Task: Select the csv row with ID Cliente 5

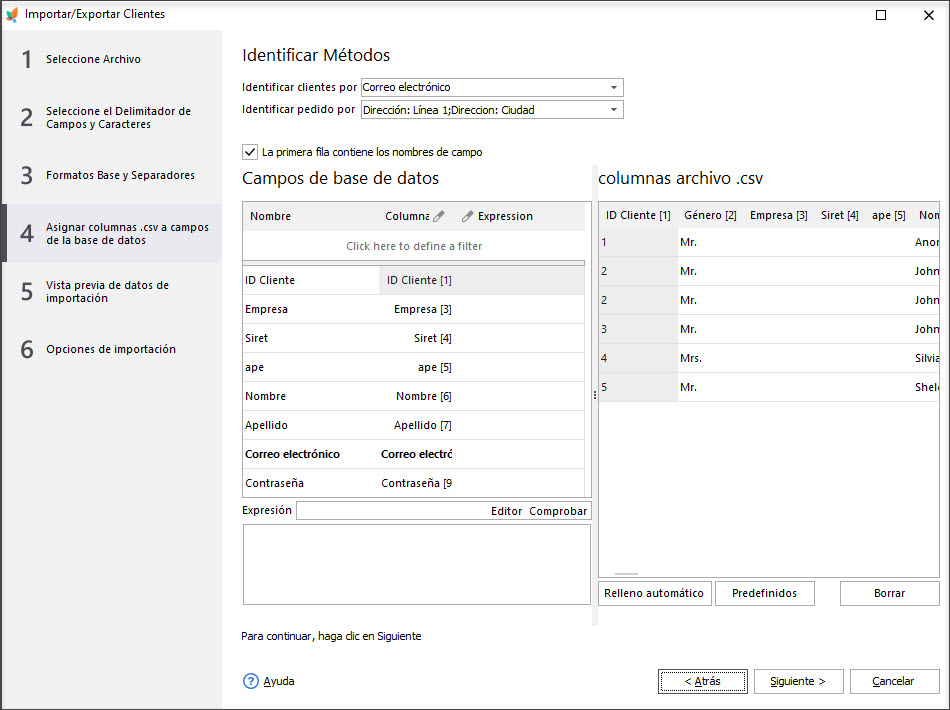Action: 769,387
